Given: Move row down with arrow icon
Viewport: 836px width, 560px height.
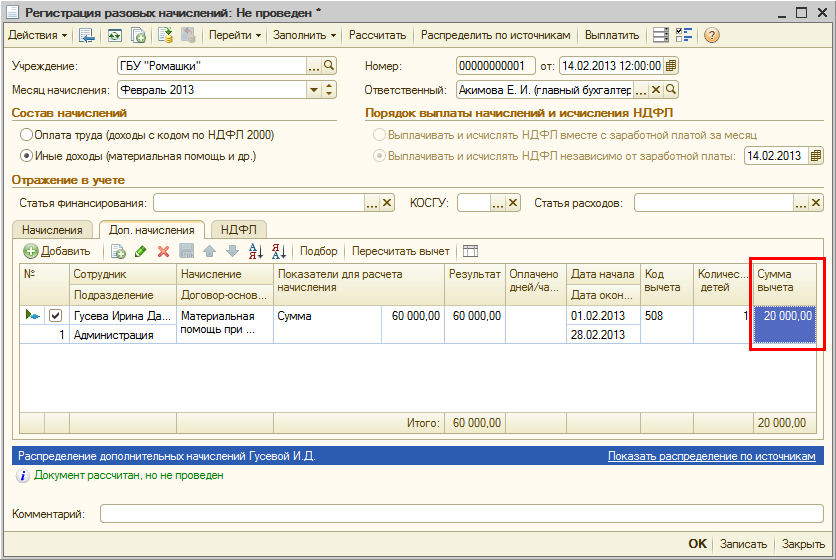Looking at the screenshot, I should click(x=232, y=251).
